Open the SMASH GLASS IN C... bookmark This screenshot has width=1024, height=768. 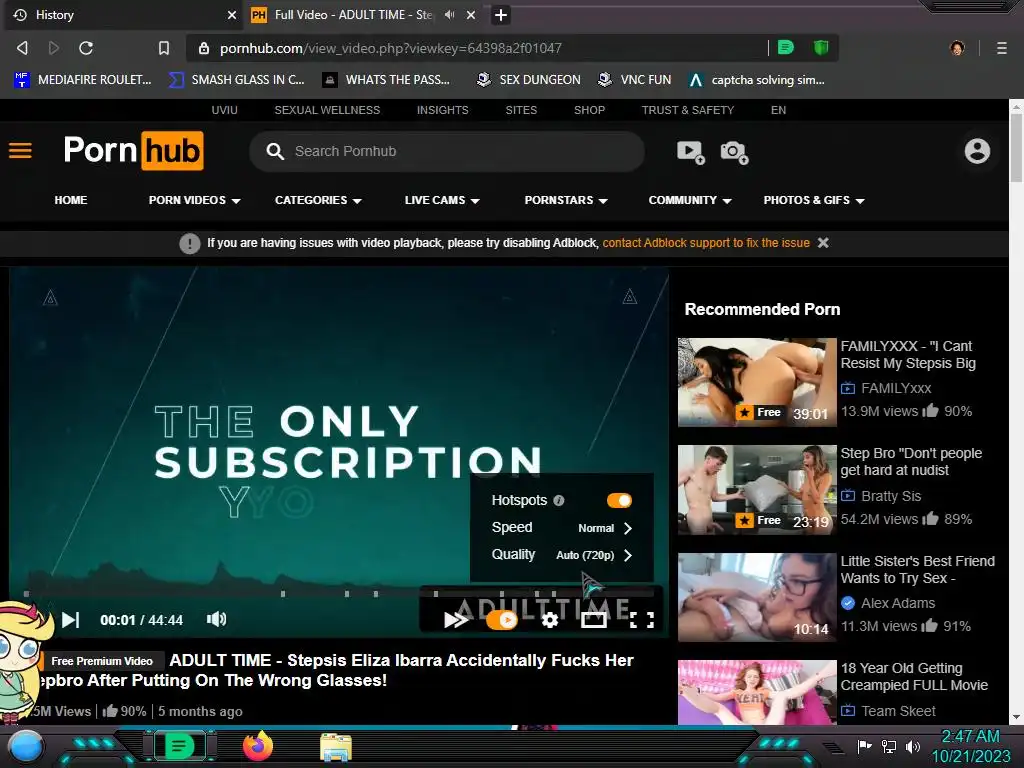pyautogui.click(x=236, y=80)
